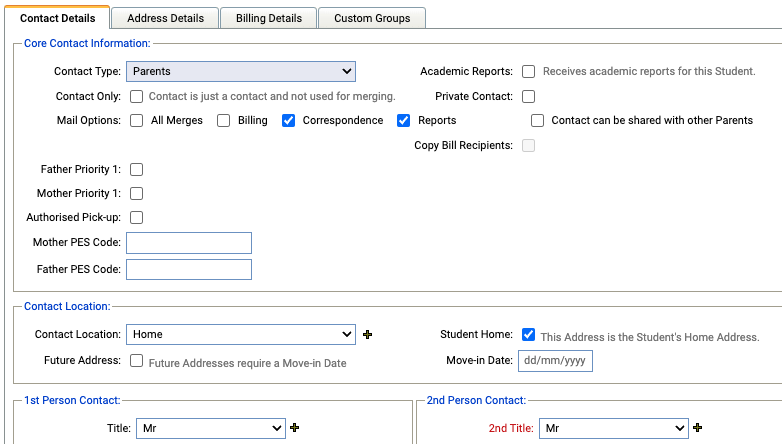Enable the Contact Only checkbox
This screenshot has width=782, height=444.
[137, 97]
